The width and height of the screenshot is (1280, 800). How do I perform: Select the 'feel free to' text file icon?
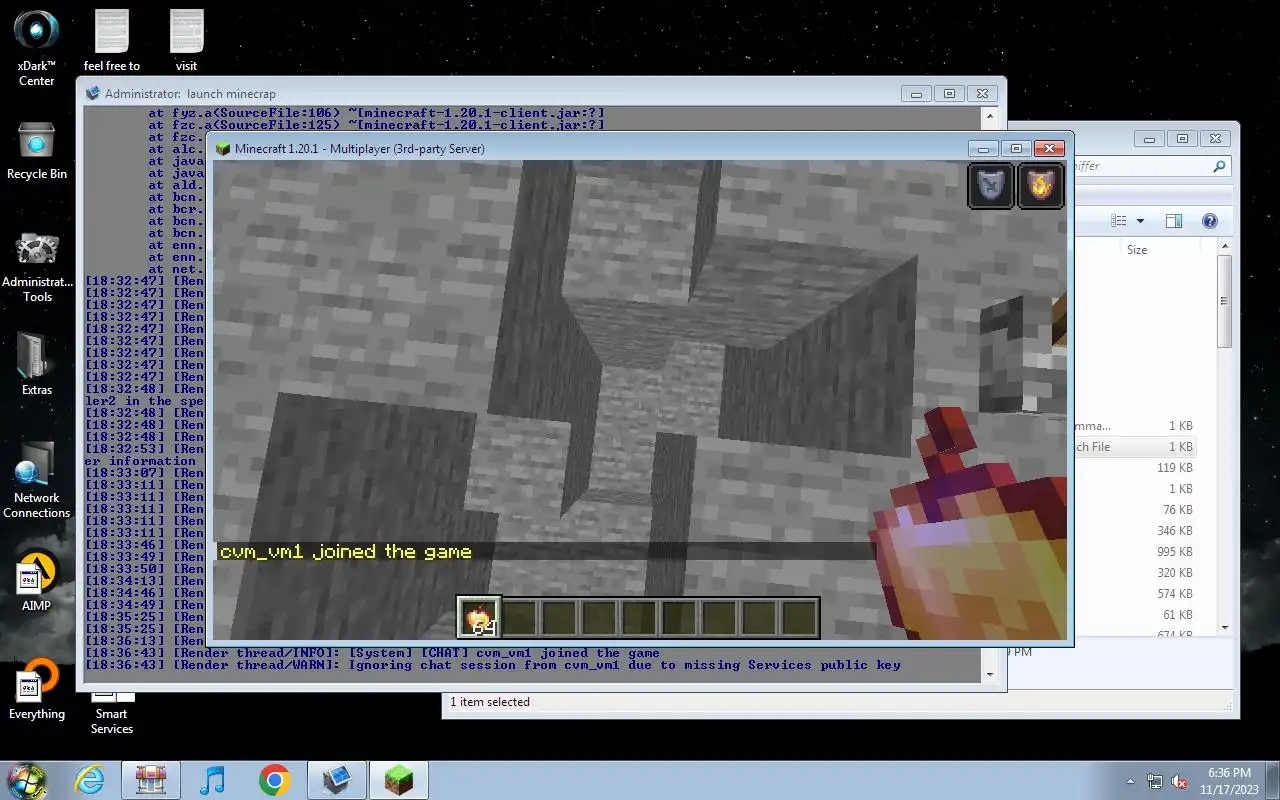tap(112, 40)
